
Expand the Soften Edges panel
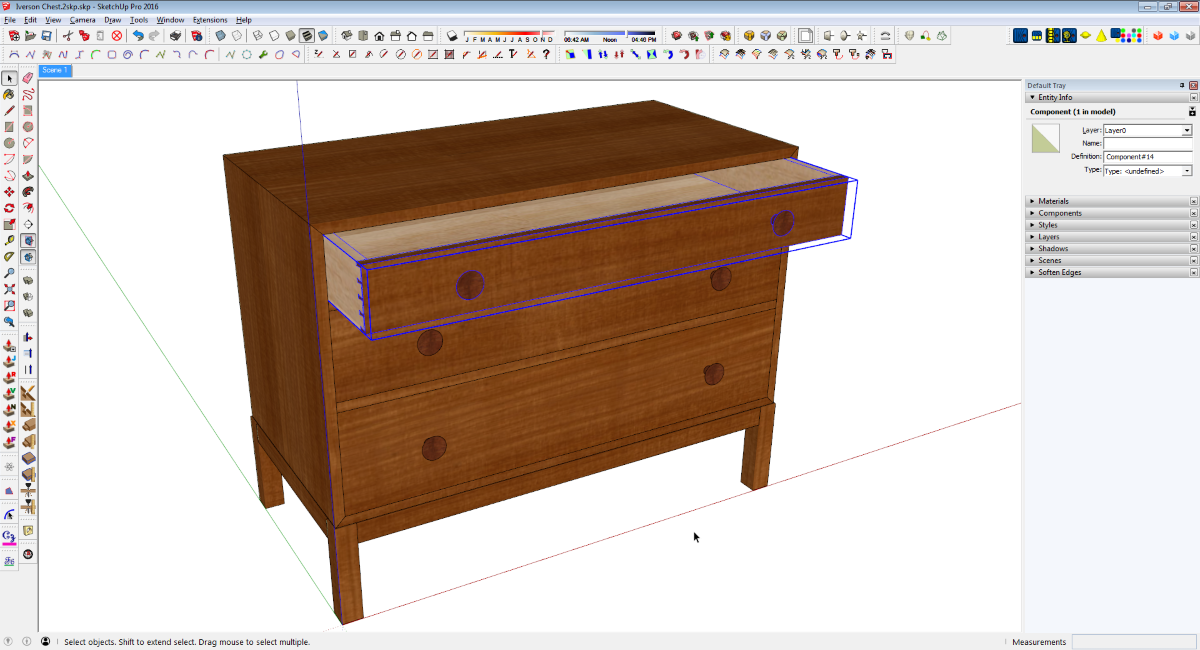coord(1031,273)
